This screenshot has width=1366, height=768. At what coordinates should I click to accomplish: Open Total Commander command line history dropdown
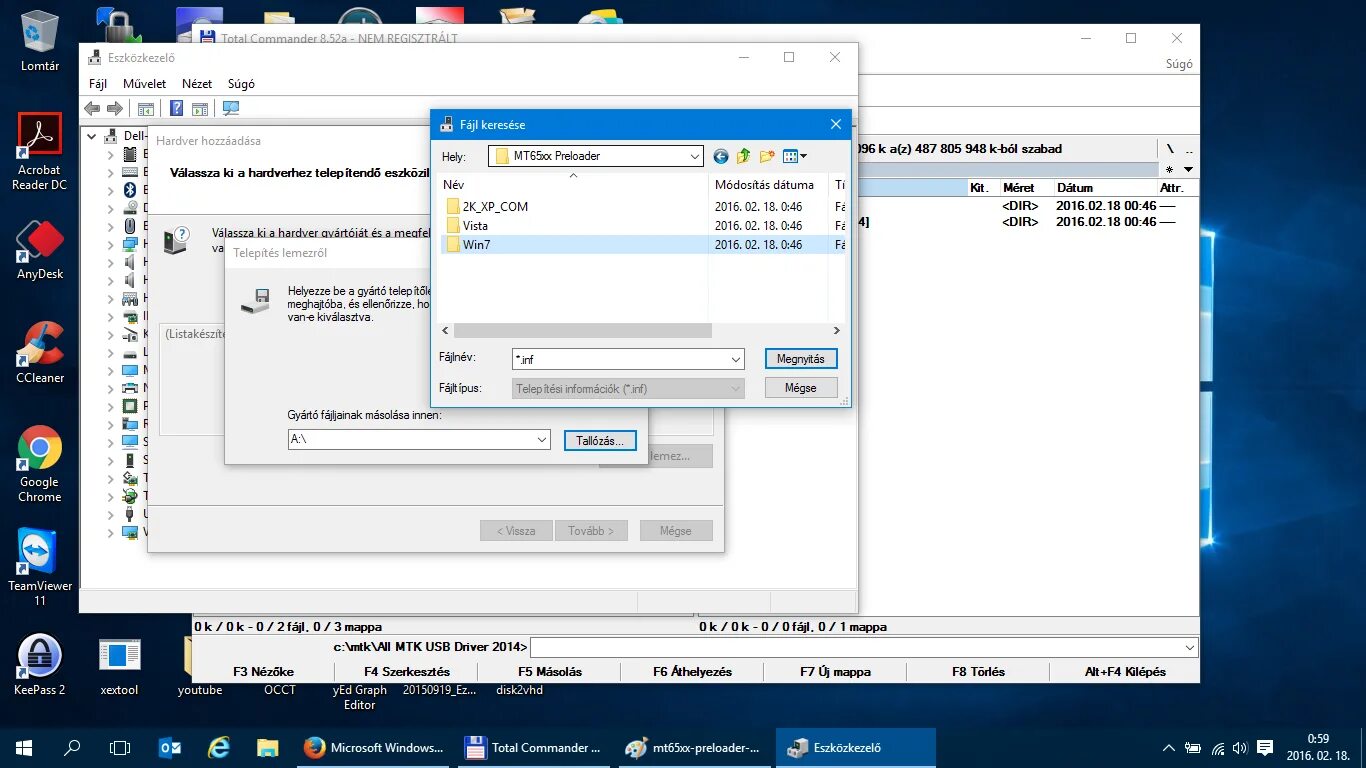(x=1189, y=647)
